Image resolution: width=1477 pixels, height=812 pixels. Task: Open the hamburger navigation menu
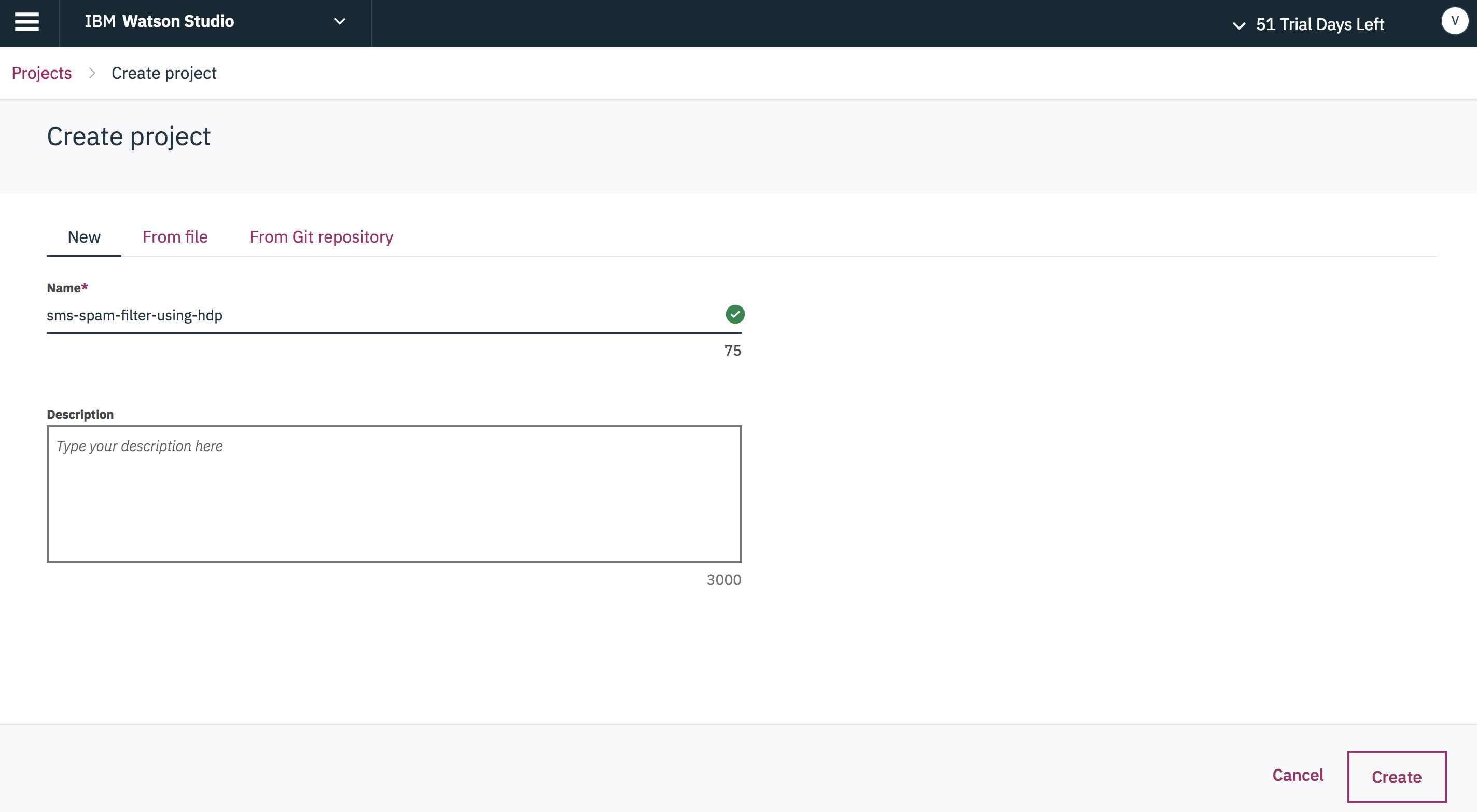[x=27, y=22]
